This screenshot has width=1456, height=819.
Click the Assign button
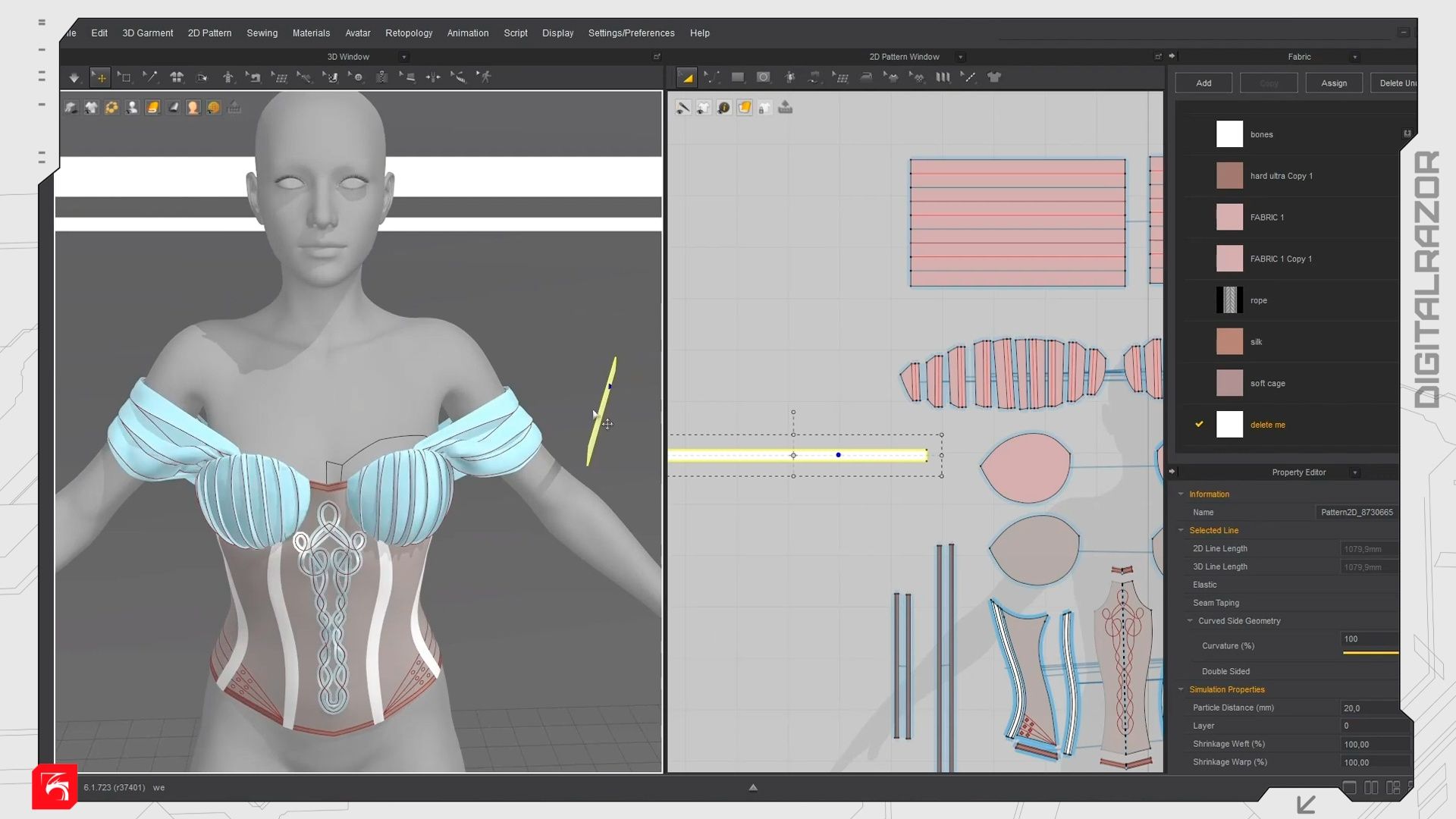coord(1333,83)
